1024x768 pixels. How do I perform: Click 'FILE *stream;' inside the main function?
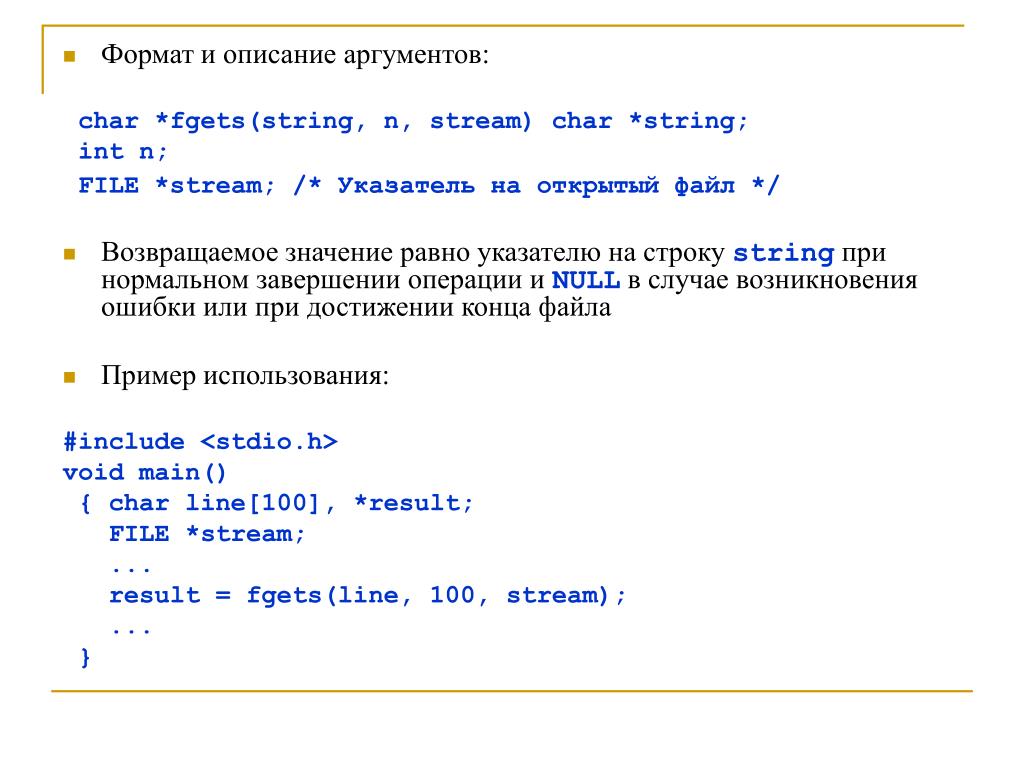tap(207, 534)
